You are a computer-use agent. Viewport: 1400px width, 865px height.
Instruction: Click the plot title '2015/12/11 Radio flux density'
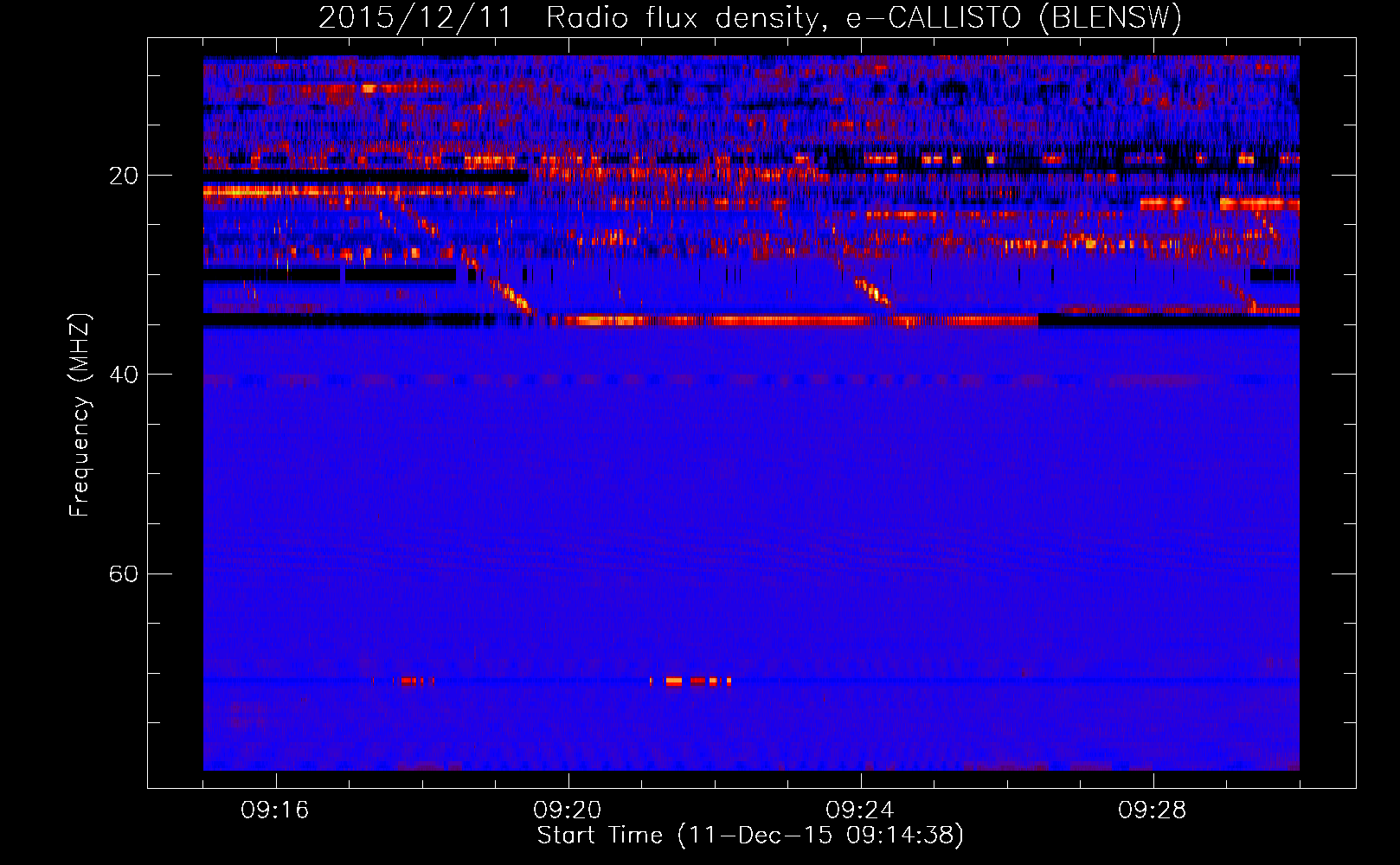[750, 17]
